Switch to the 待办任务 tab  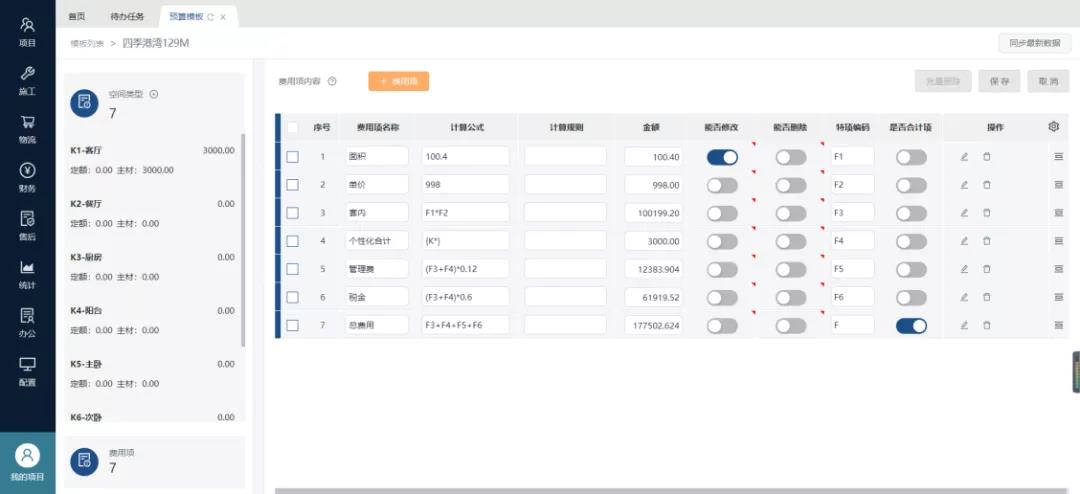[126, 17]
